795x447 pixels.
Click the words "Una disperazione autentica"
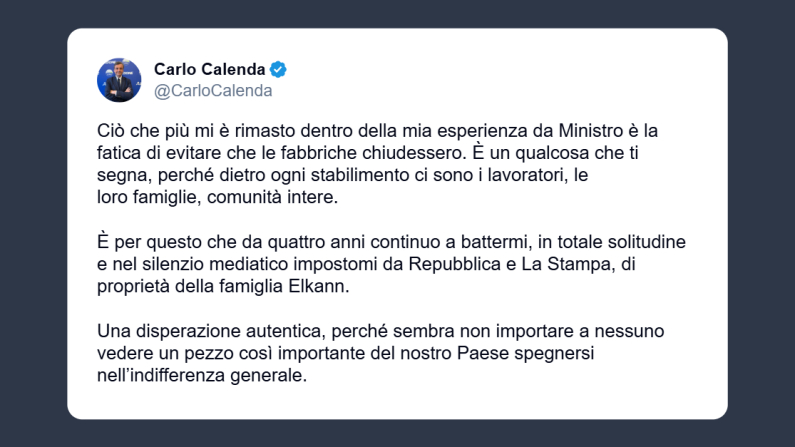[196, 331]
